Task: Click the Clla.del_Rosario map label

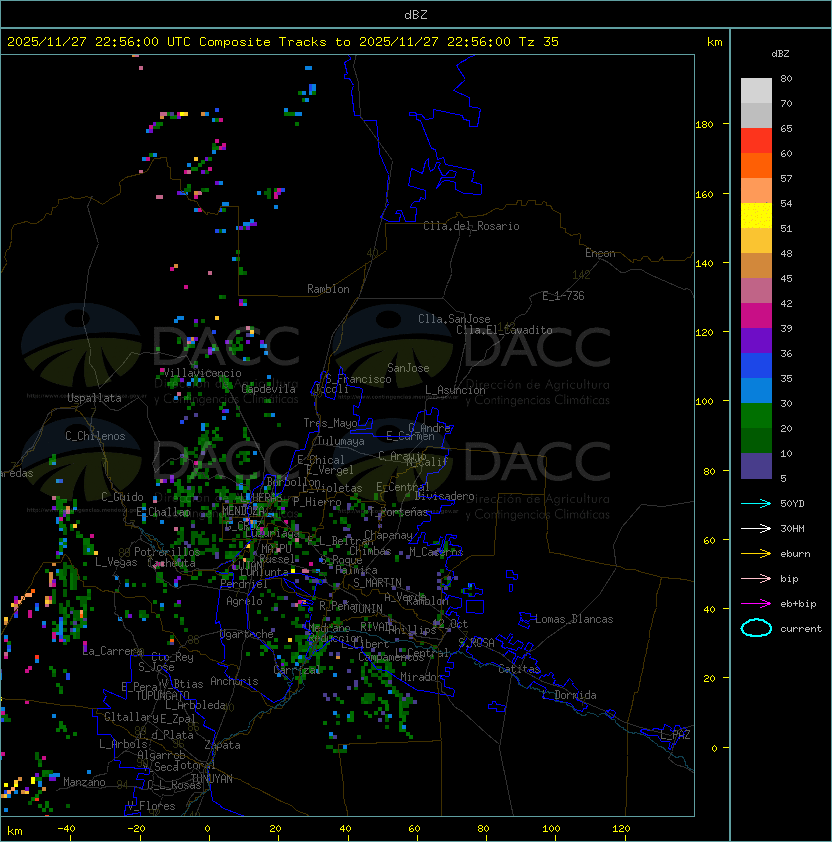Action: (x=471, y=226)
